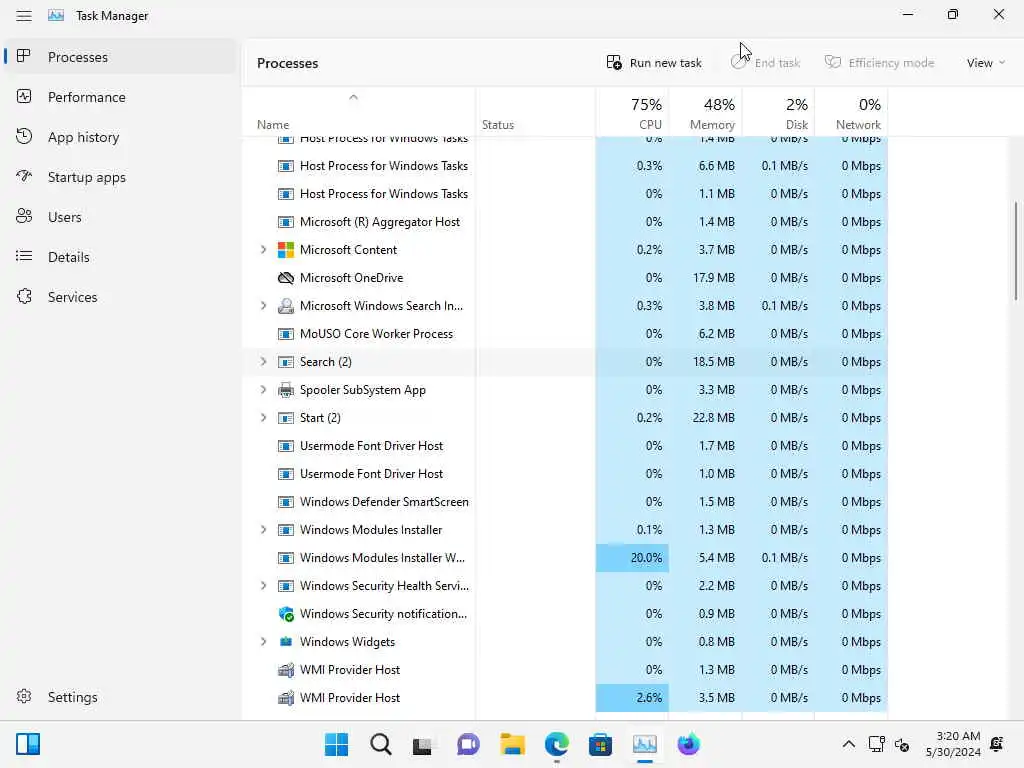
Task: Expand the Start (2) process group
Action: 263,418
